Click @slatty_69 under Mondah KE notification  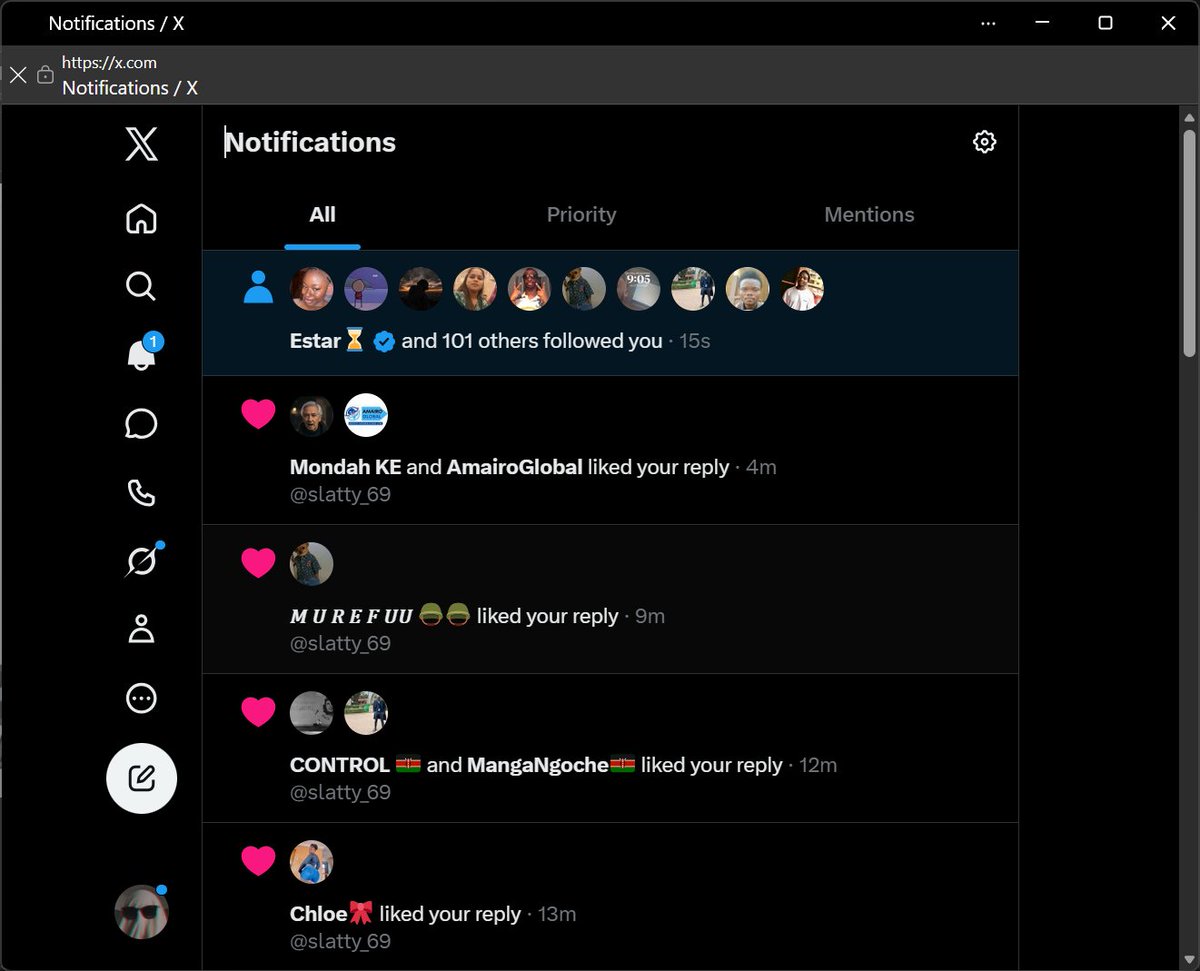[x=340, y=494]
